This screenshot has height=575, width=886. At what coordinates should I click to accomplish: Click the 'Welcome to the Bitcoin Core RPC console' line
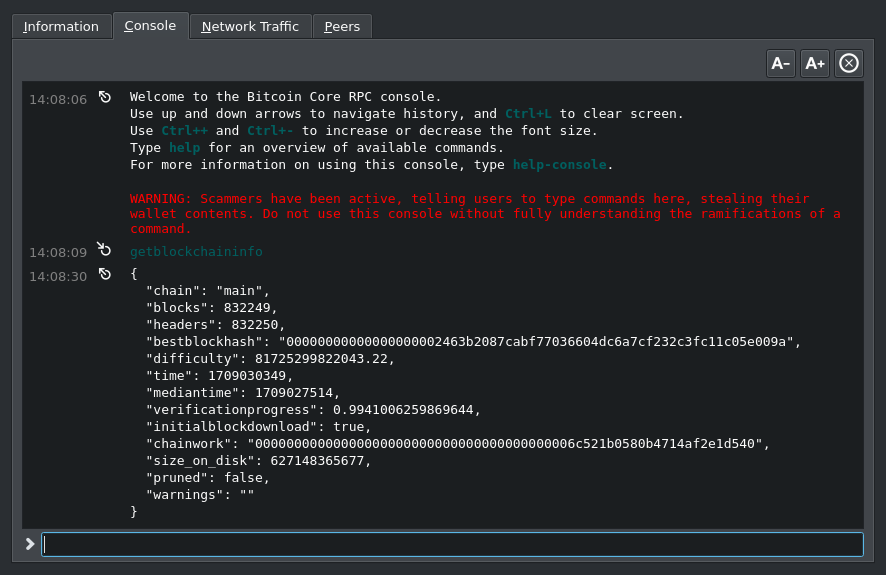pyautogui.click(x=285, y=97)
